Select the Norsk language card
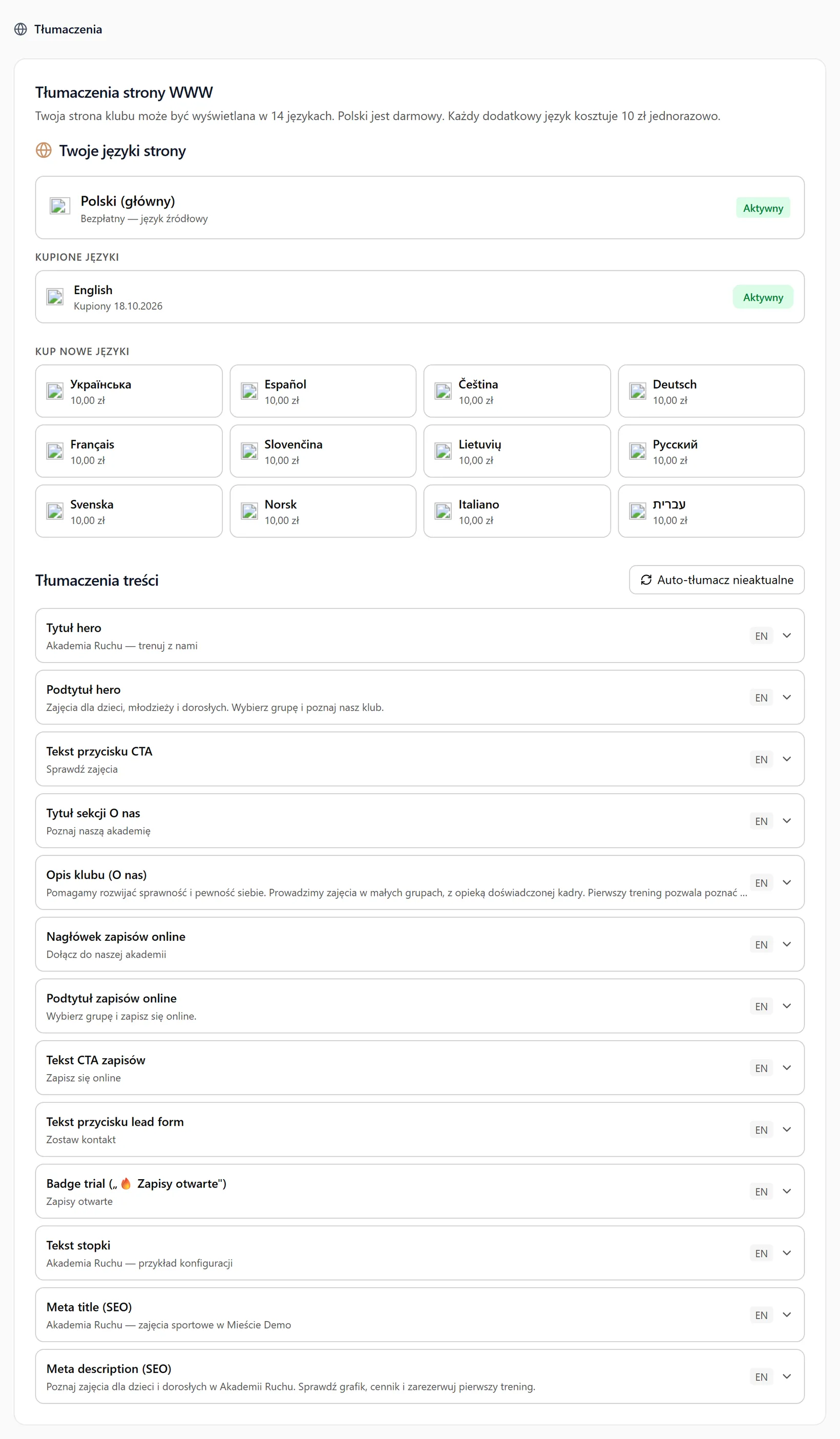 323,511
